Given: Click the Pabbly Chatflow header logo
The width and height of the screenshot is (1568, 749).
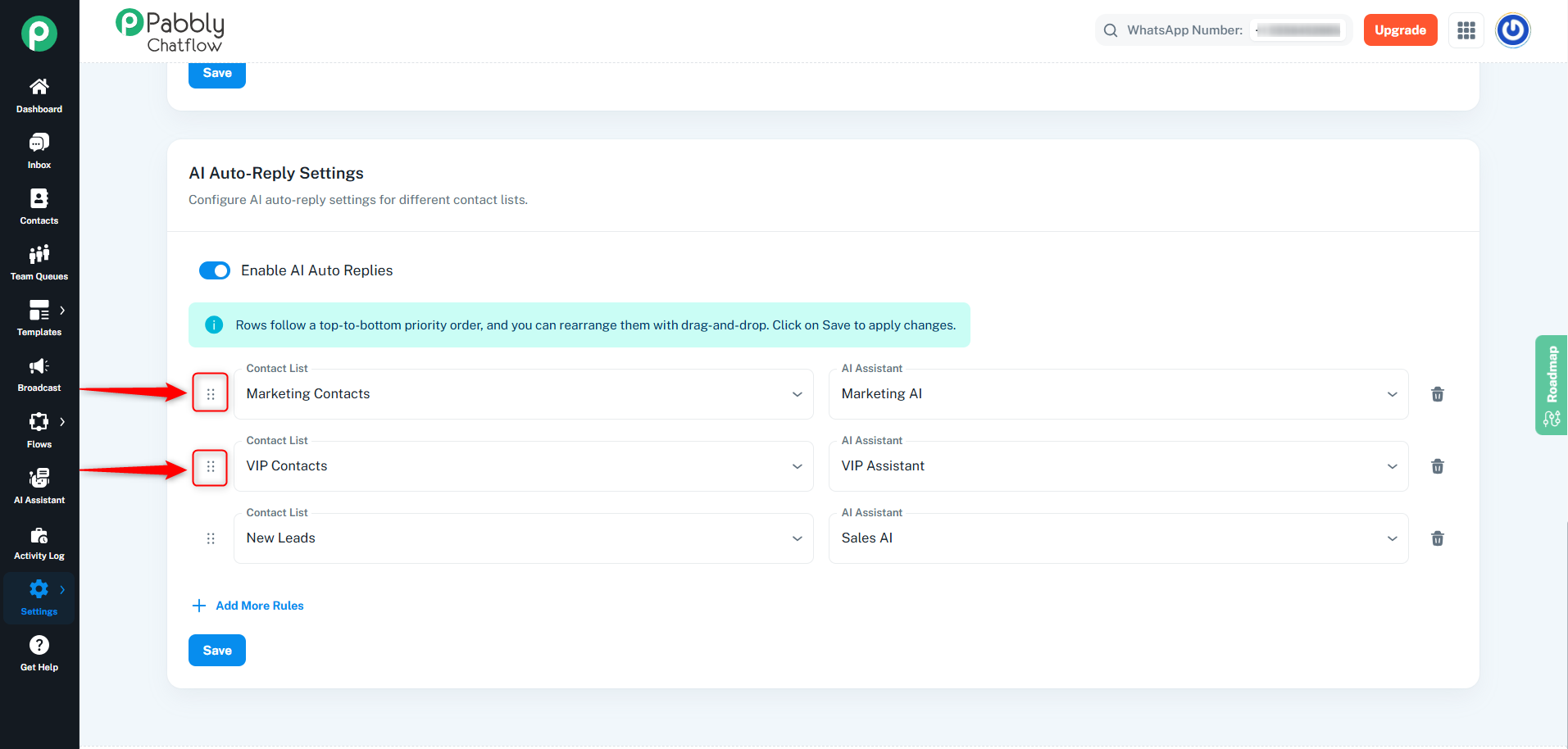Looking at the screenshot, I should point(170,31).
